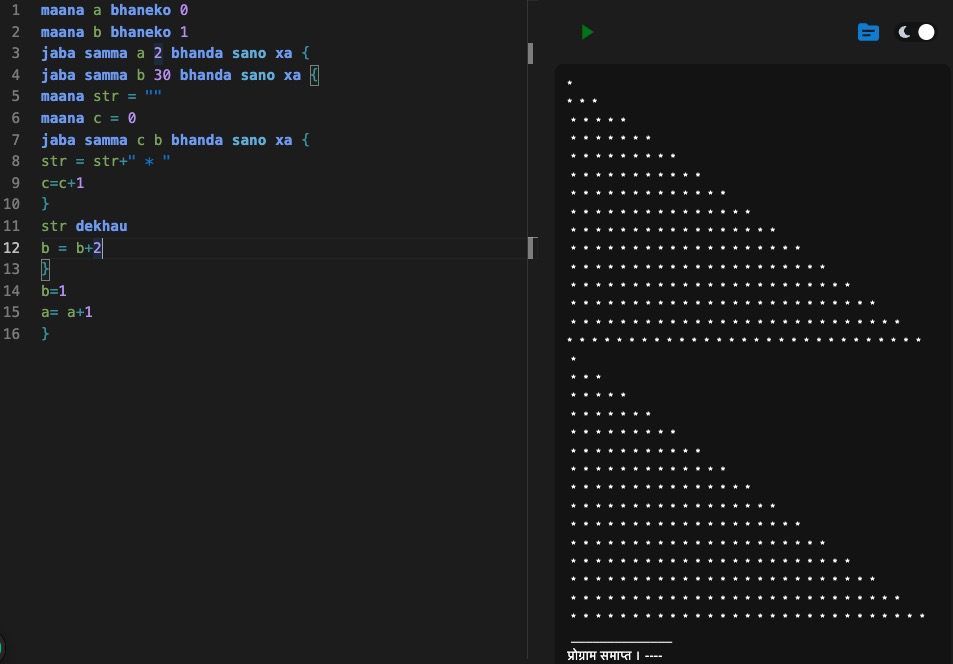Click the white circle knob of the toggle

click(925, 31)
